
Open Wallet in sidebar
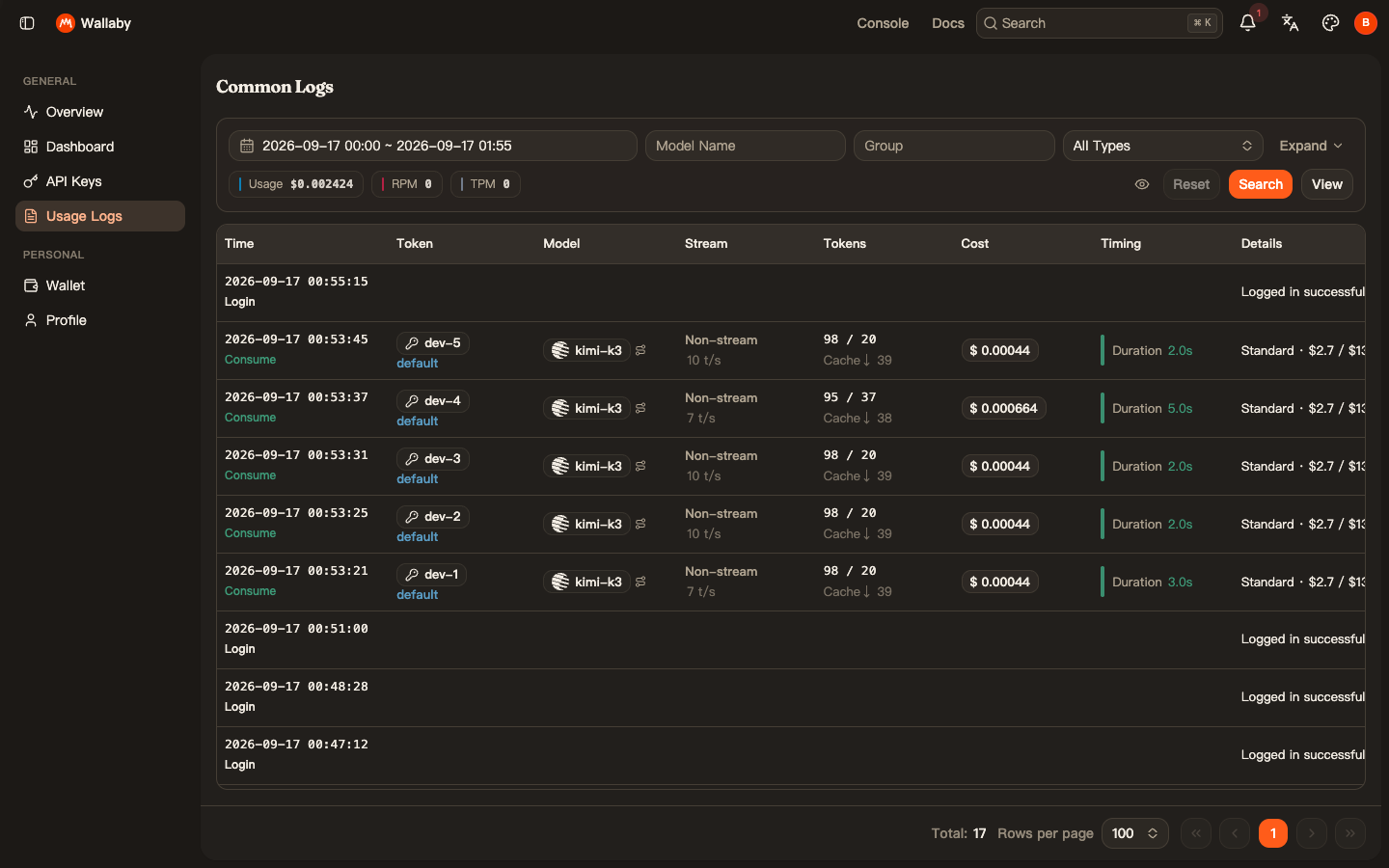100,285
